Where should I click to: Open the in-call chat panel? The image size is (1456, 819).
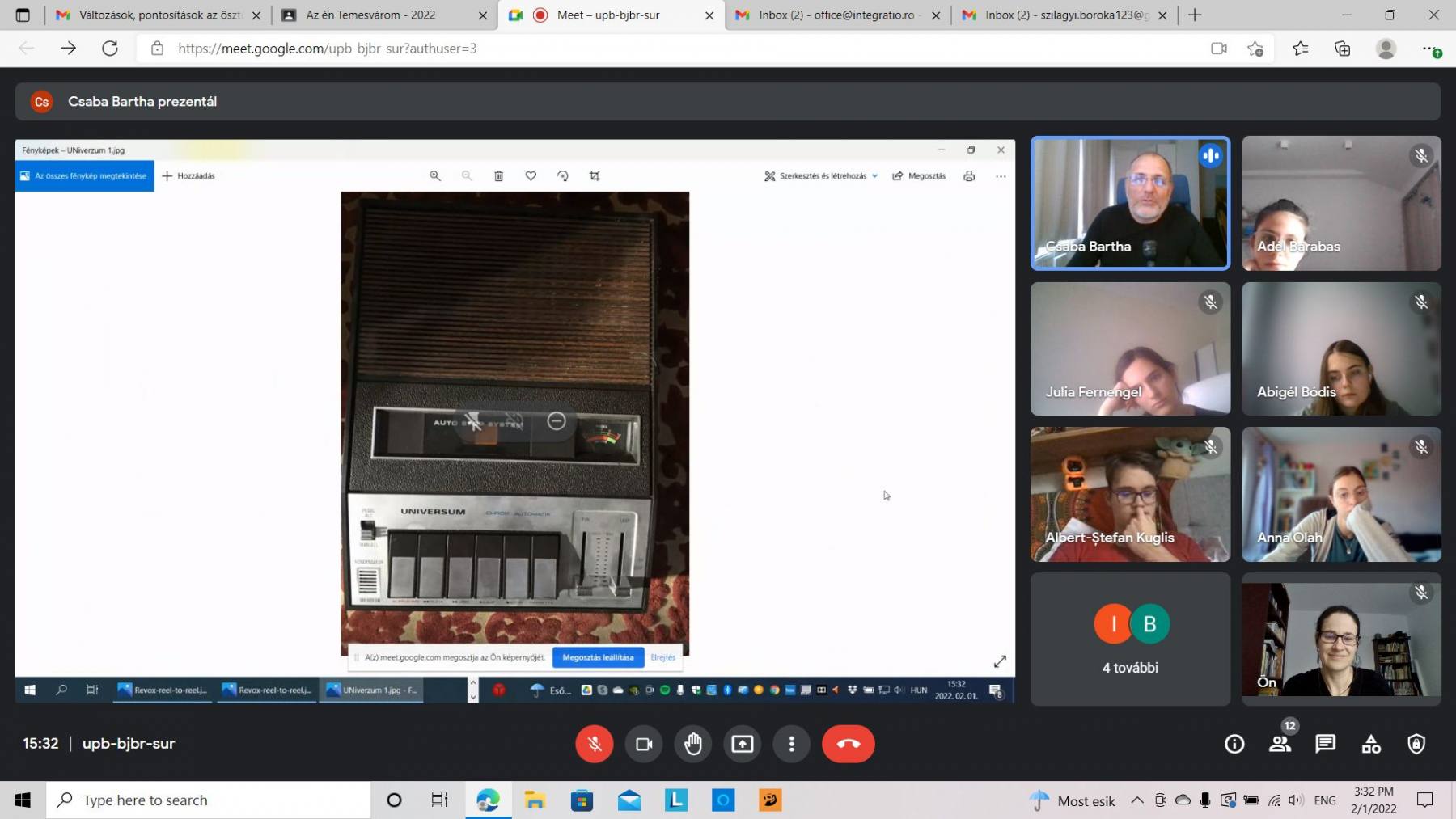1326,744
